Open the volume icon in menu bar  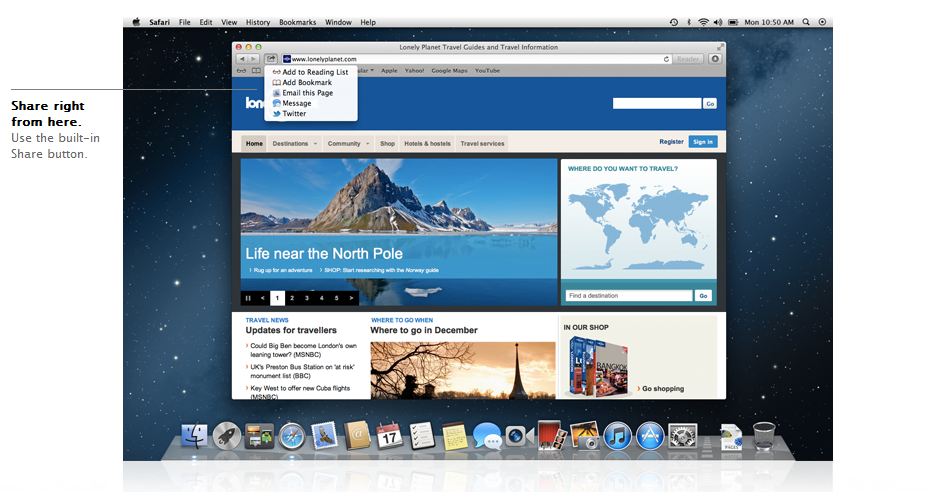point(718,22)
